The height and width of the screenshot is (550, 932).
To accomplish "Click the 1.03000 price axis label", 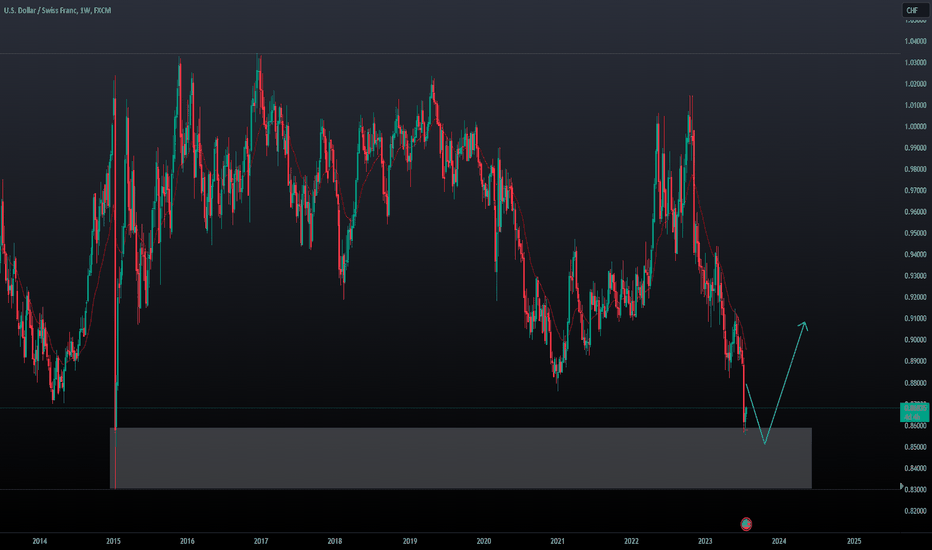I will [x=915, y=62].
